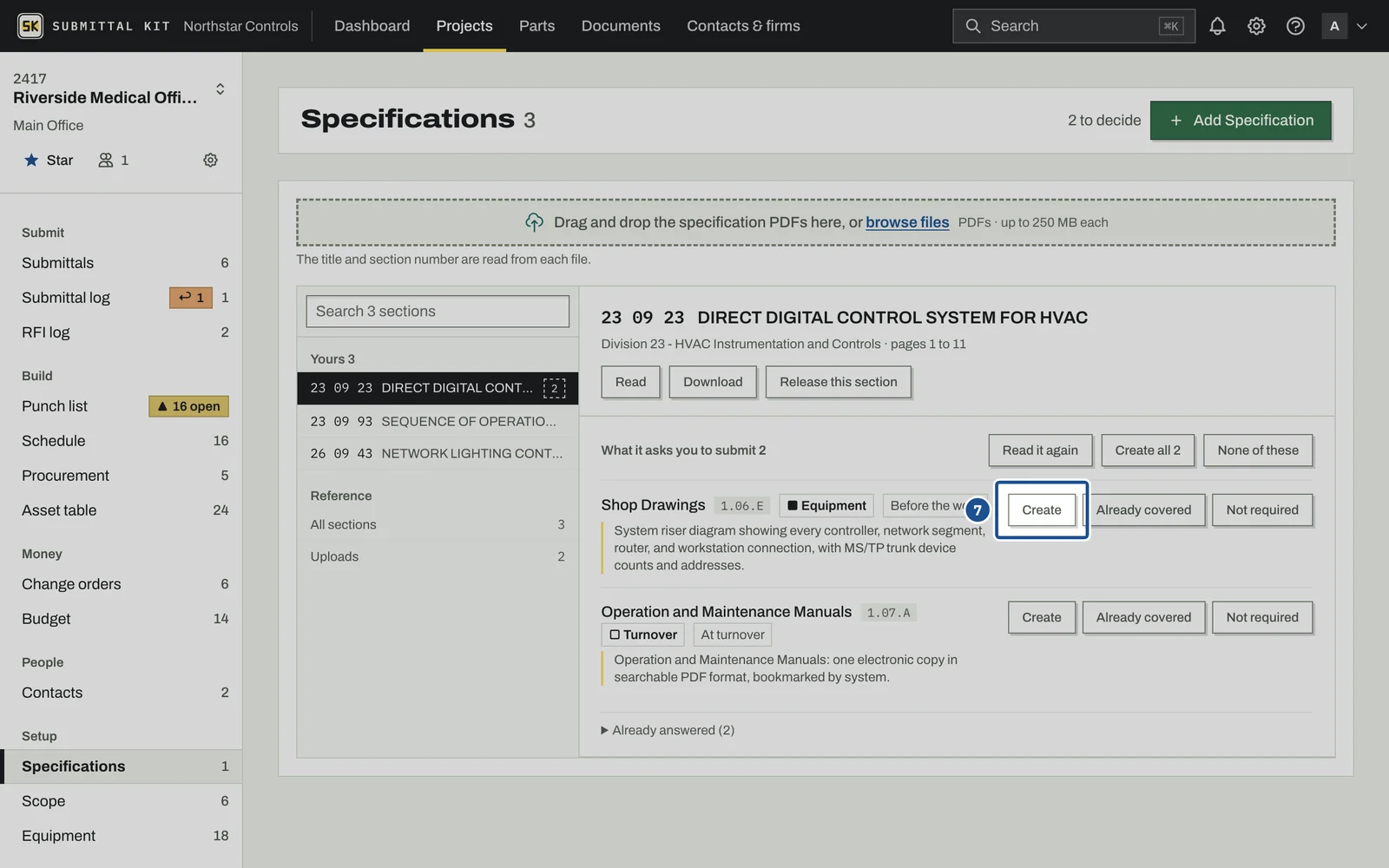This screenshot has height=868, width=1389.
Task: Click the 16 open warning badge
Action: tap(188, 406)
